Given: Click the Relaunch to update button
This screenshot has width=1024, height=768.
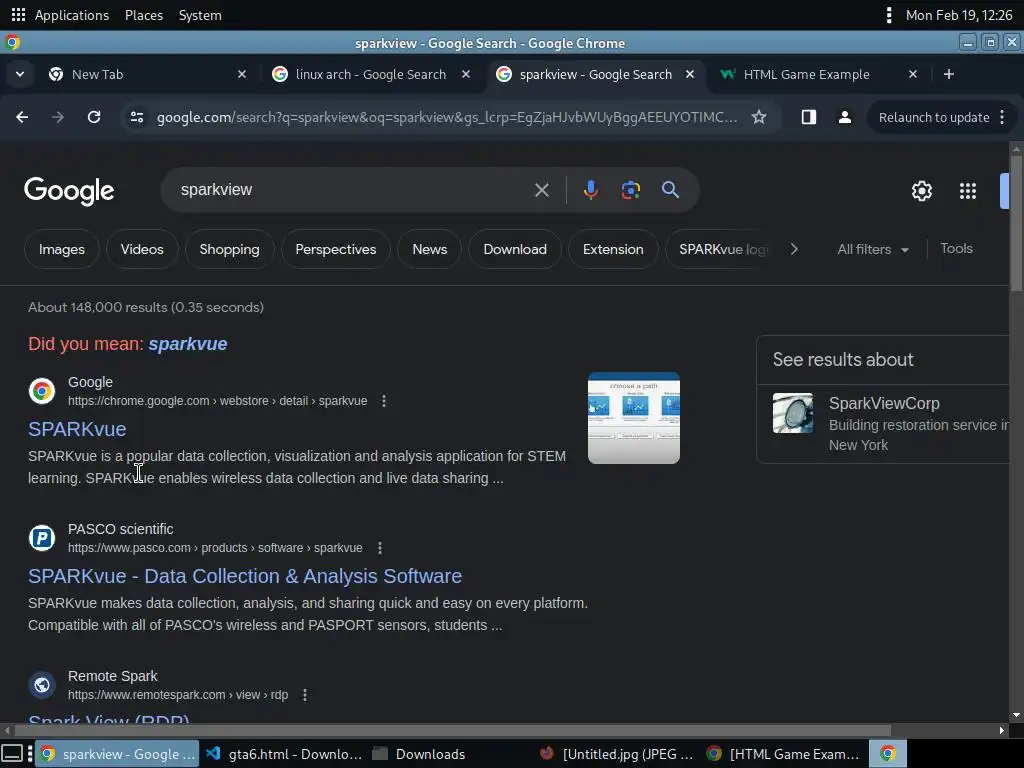Looking at the screenshot, I should (x=934, y=118).
